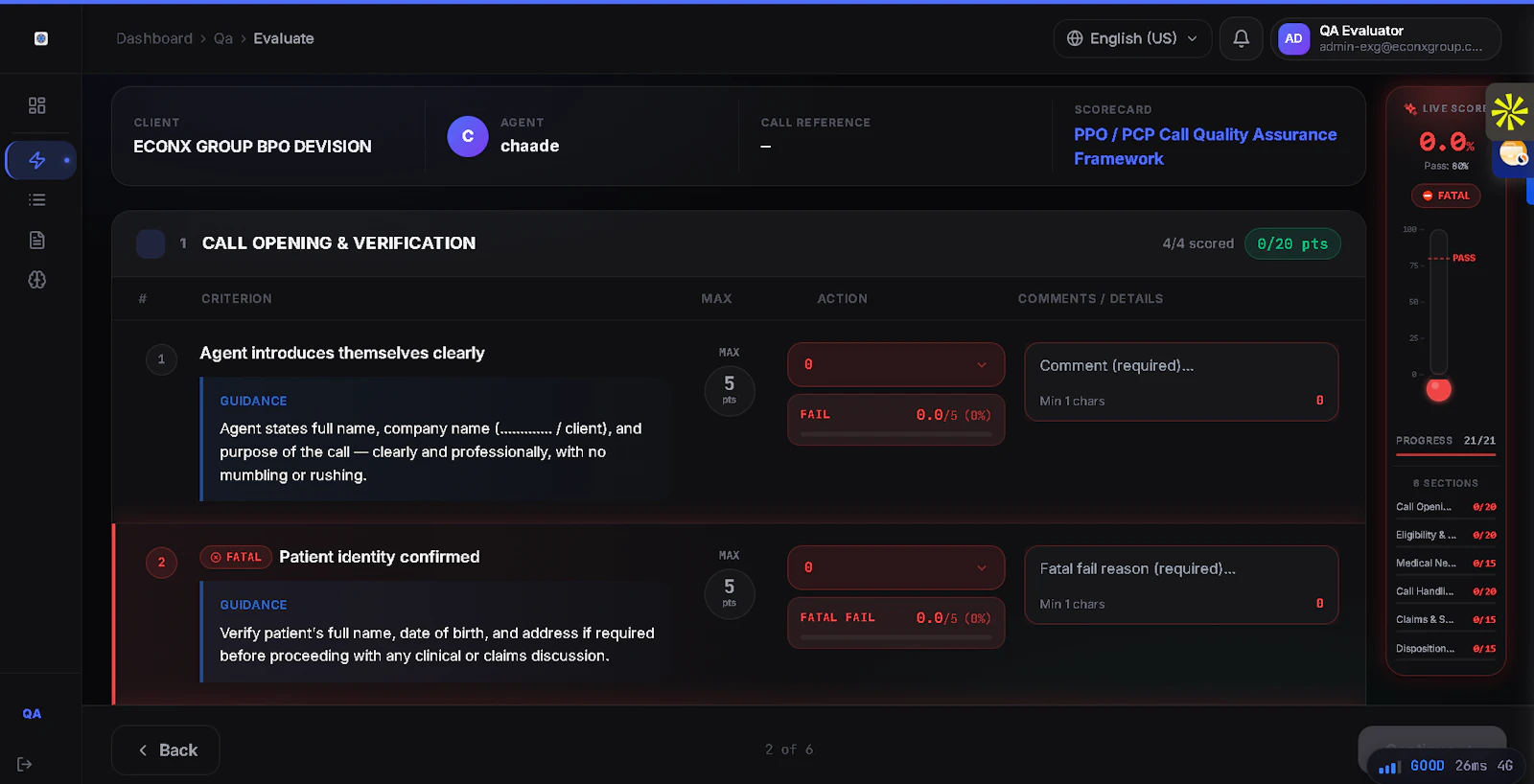Jump to Disposition... section
This screenshot has width=1534, height=784.
[x=1446, y=649]
